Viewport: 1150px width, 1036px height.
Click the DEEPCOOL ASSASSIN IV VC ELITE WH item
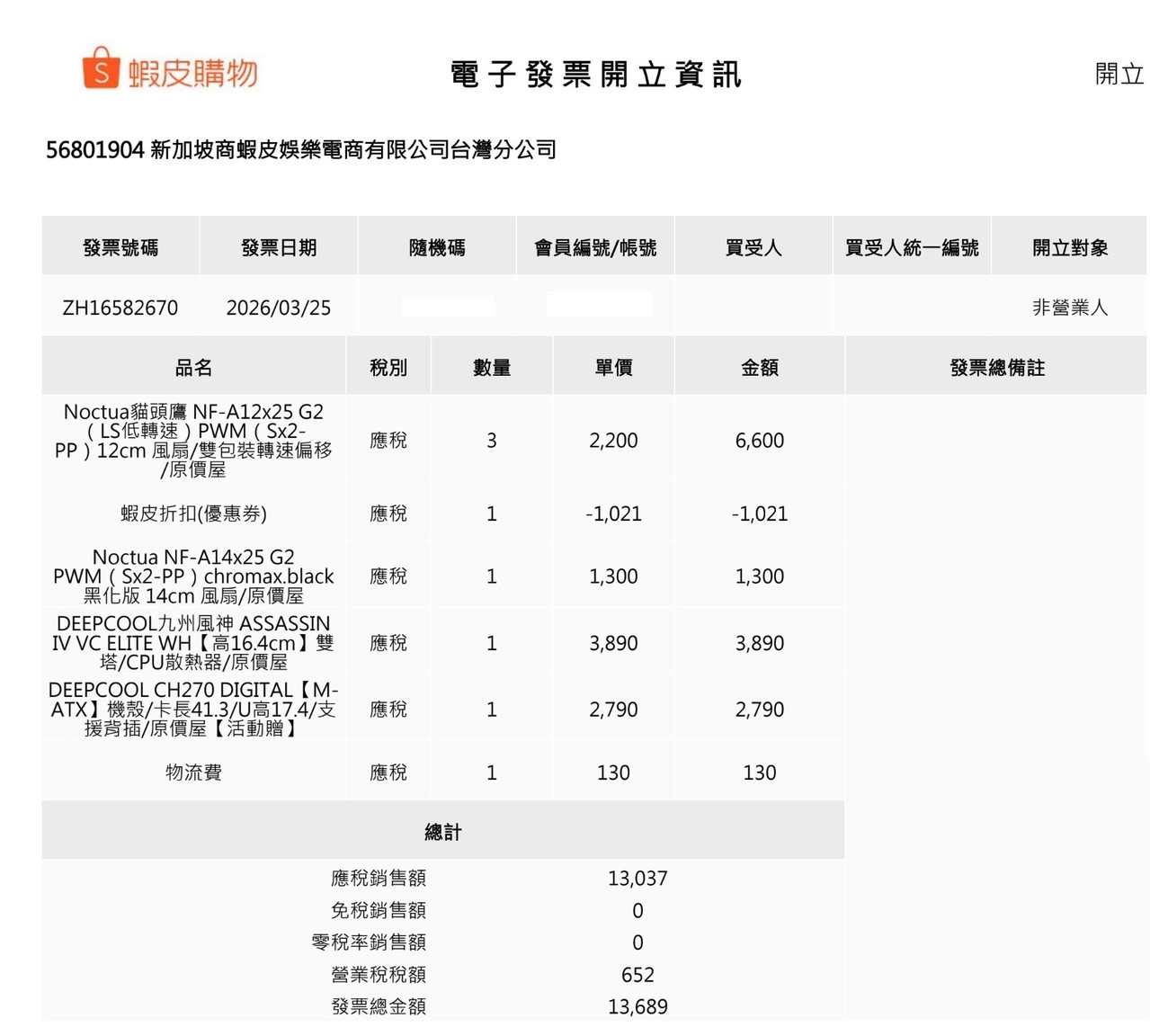(193, 643)
